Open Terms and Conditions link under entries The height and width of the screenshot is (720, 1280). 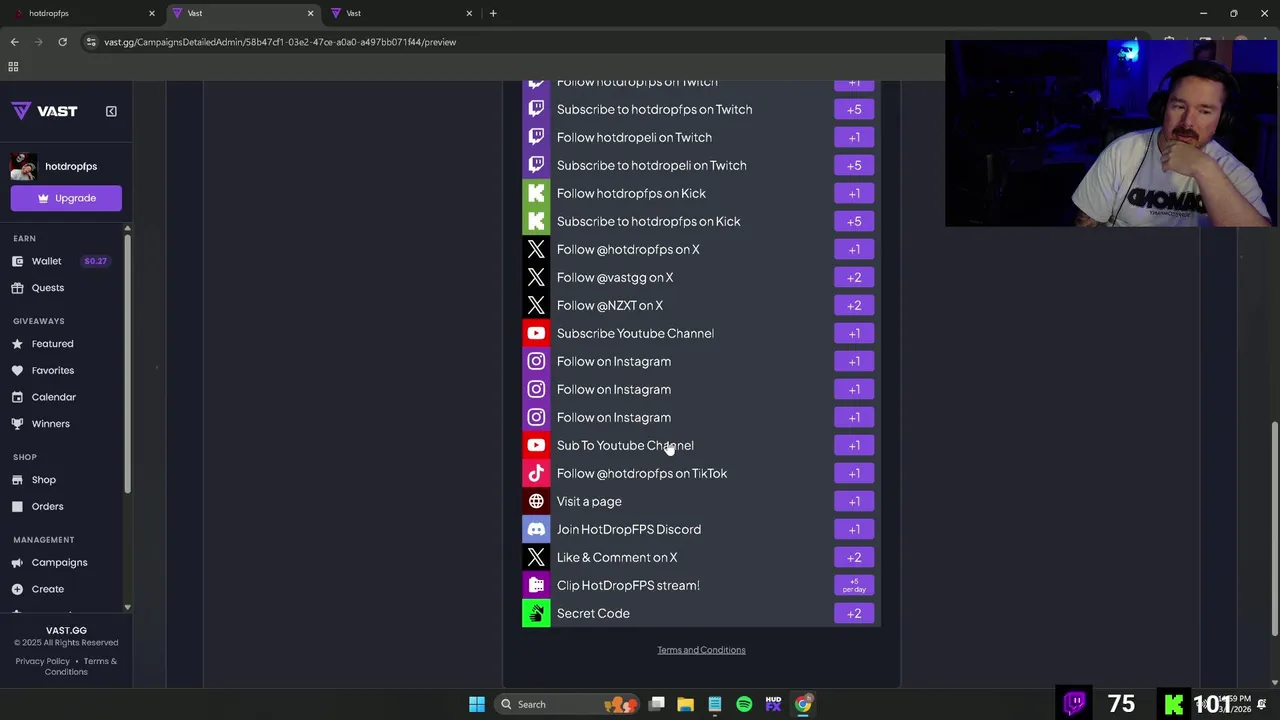pyautogui.click(x=701, y=650)
